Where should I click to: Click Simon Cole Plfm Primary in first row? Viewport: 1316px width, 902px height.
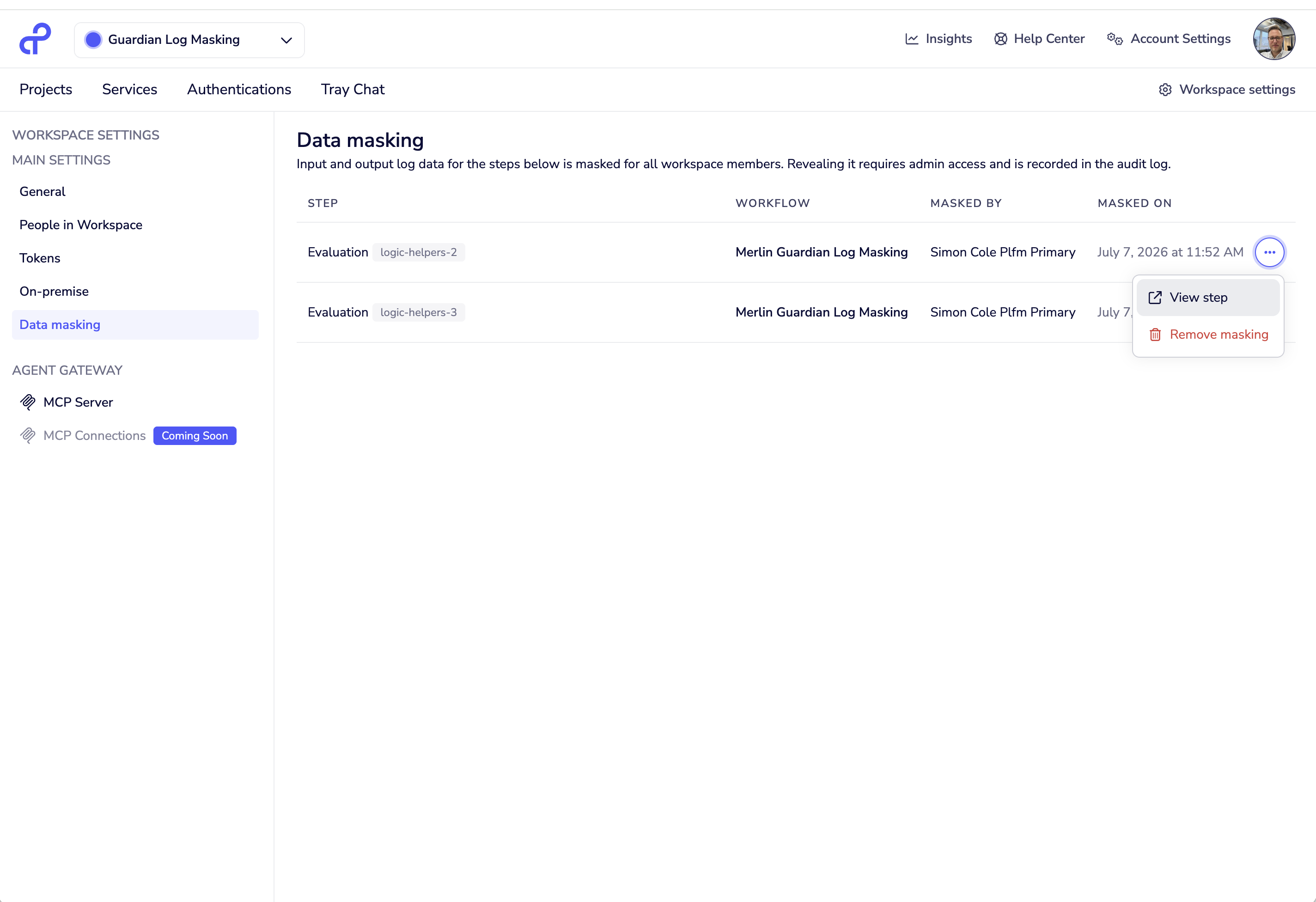coord(1002,252)
